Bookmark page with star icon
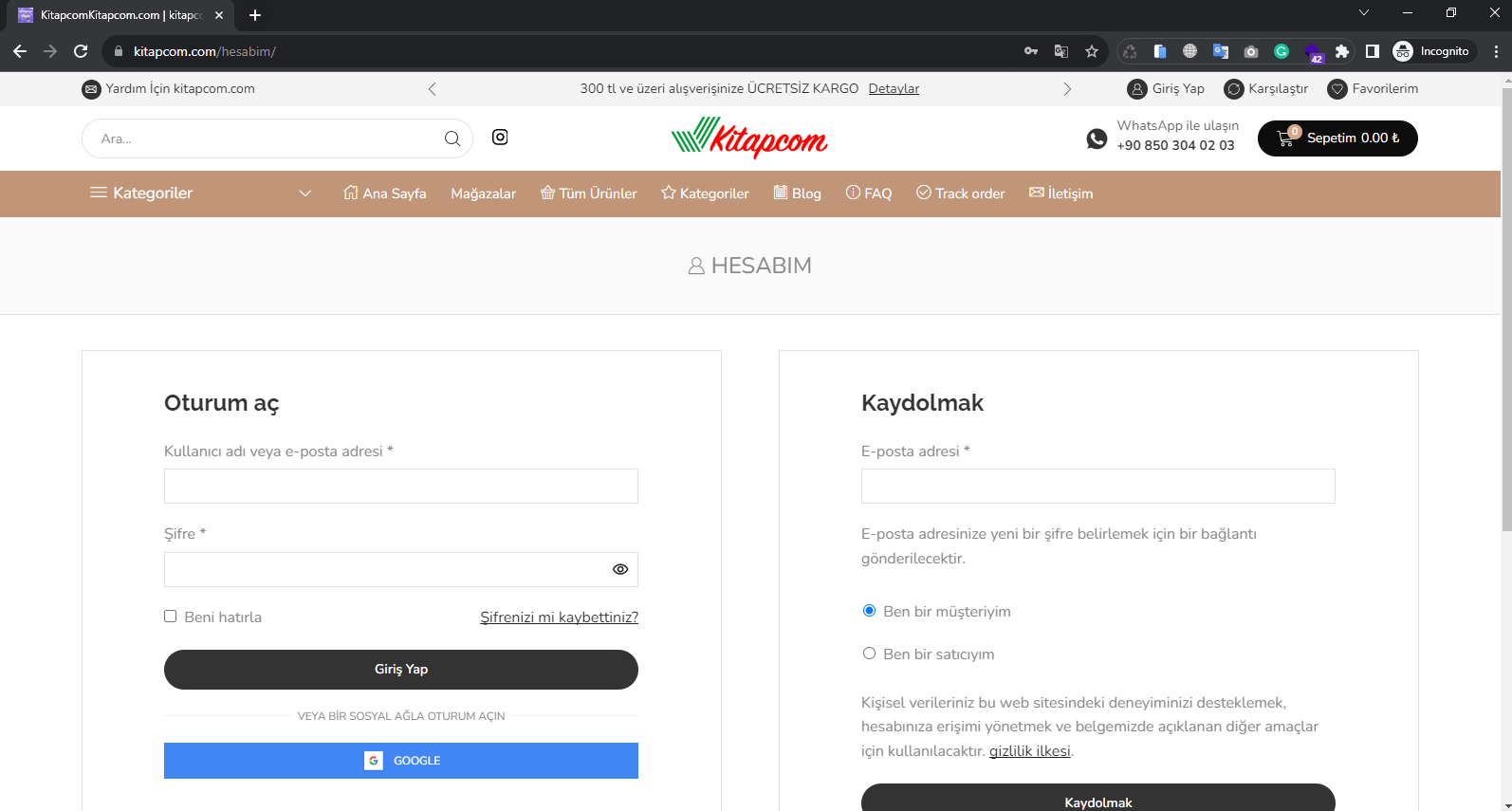The image size is (1512, 811). click(x=1092, y=51)
